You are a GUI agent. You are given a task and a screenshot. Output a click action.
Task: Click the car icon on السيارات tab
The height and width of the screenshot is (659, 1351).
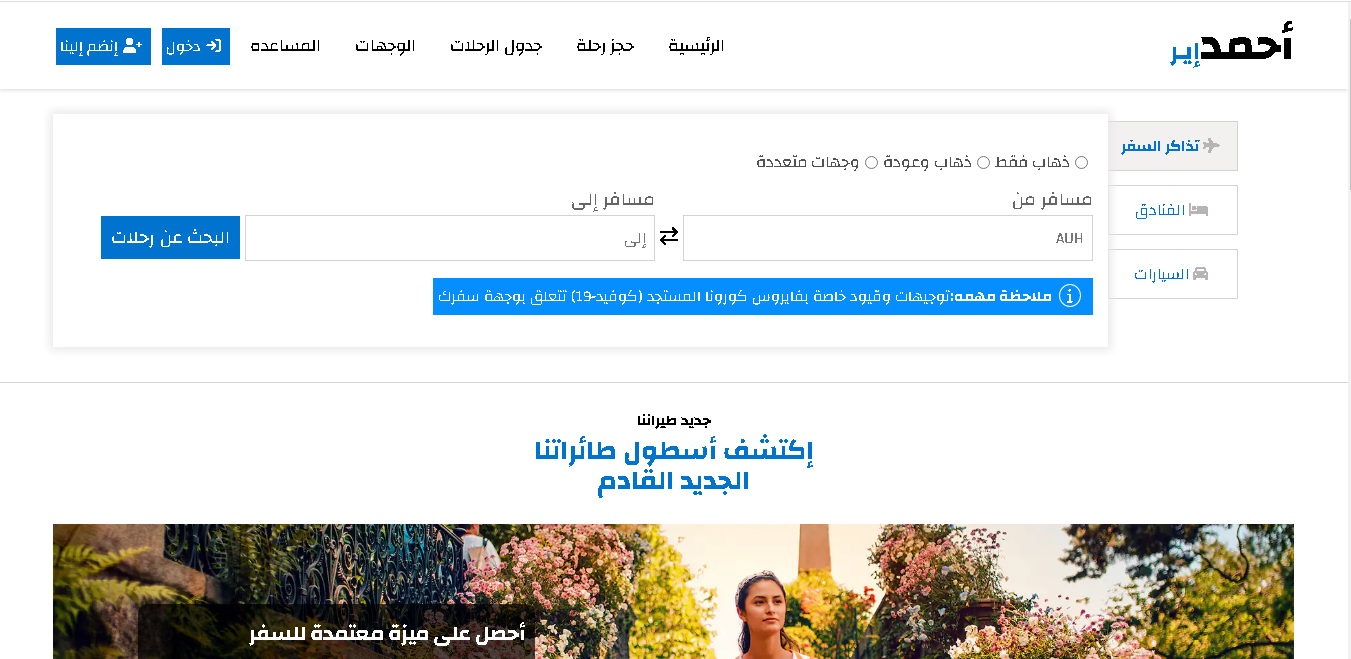click(x=1200, y=274)
